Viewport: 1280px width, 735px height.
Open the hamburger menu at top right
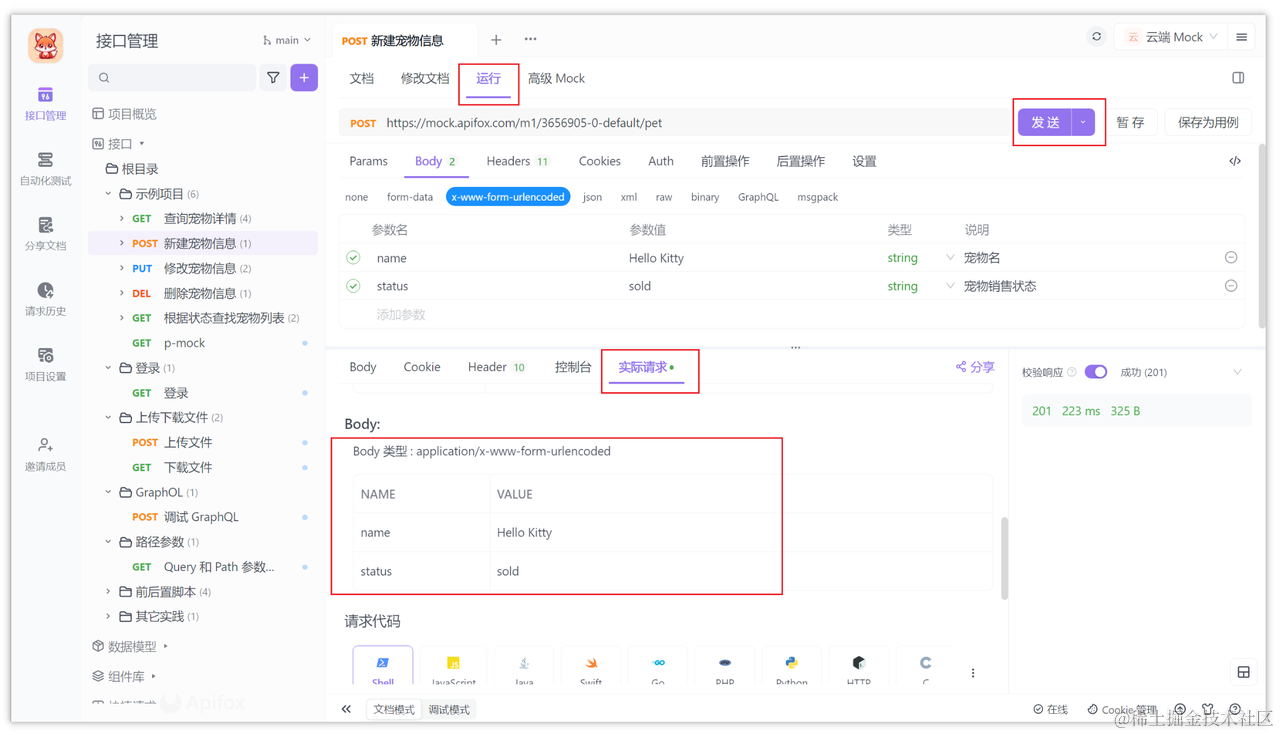tap(1241, 37)
